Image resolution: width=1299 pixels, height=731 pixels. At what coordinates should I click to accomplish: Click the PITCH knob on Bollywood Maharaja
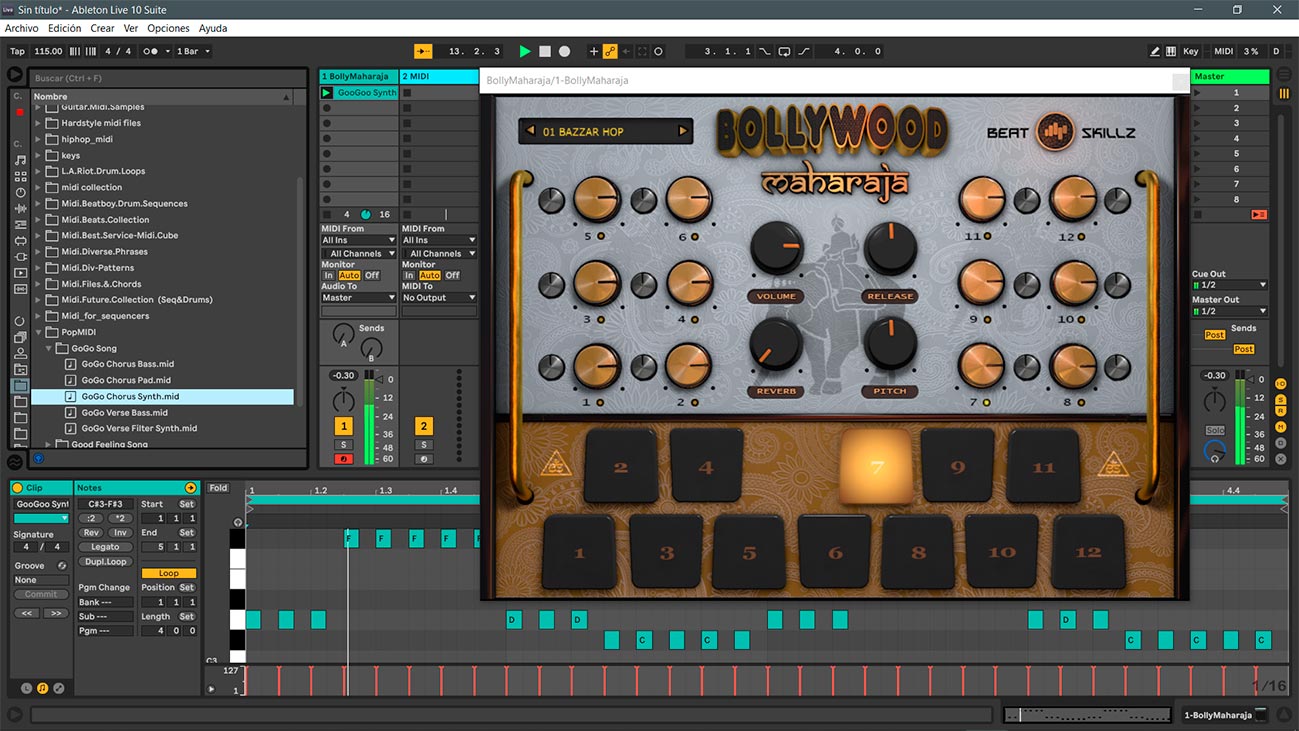point(890,343)
